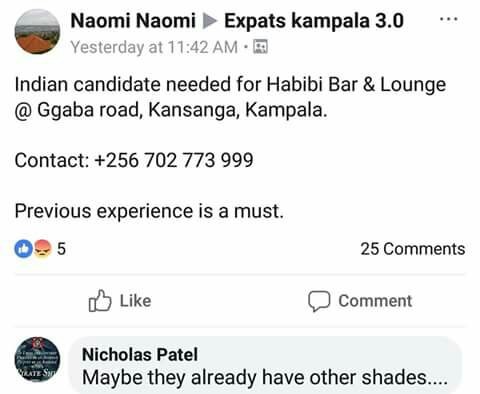Click Nicholas Patel's comment bubble text
The height and width of the screenshot is (394, 480).
coord(265,378)
